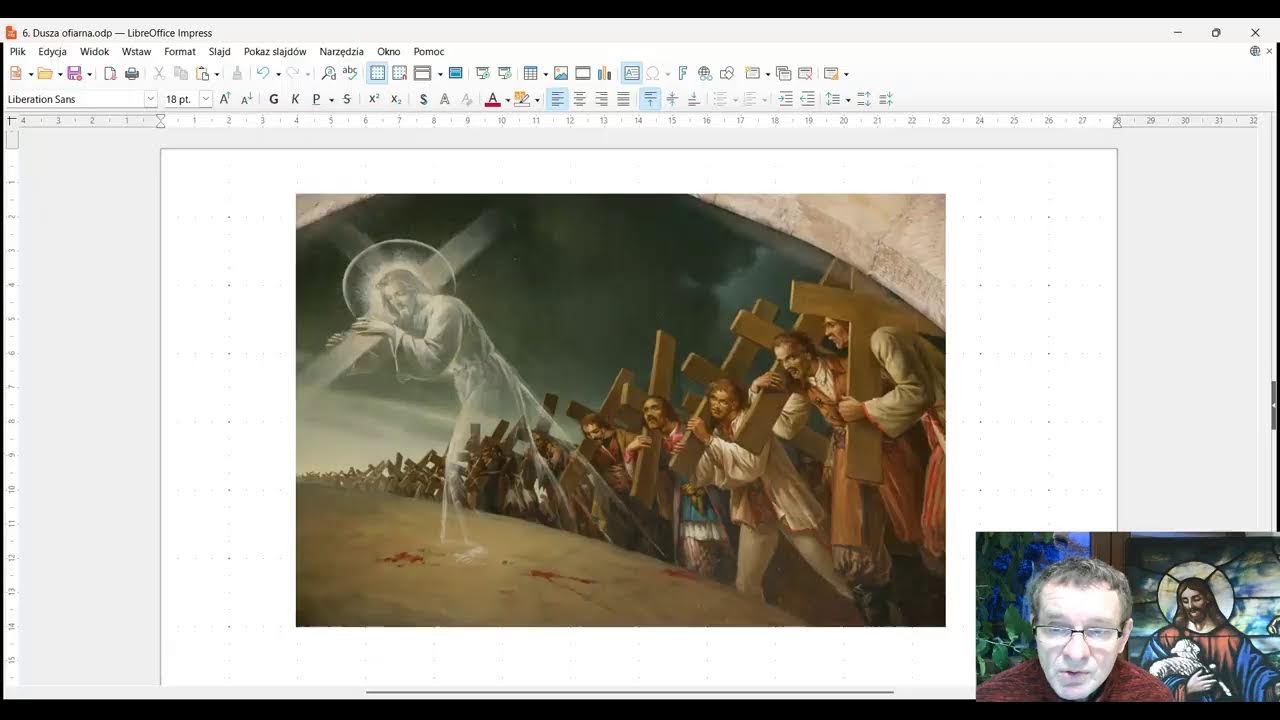Image resolution: width=1280 pixels, height=720 pixels.
Task: Click the Insert Audio or Video icon
Action: [583, 73]
